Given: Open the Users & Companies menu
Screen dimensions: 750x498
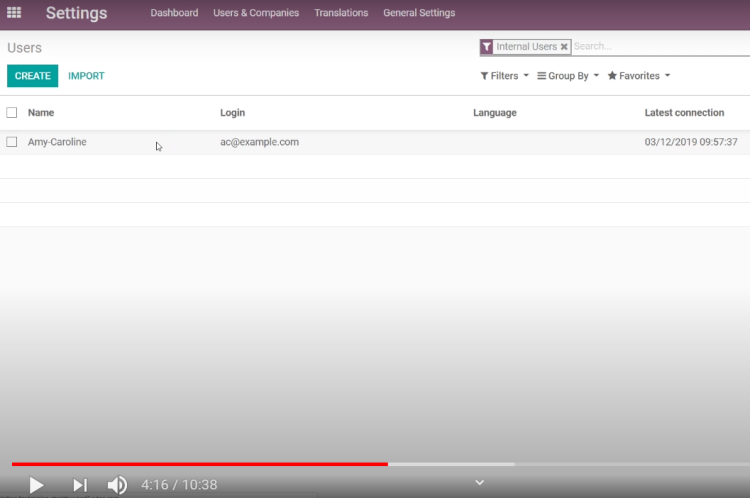Looking at the screenshot, I should tap(256, 13).
